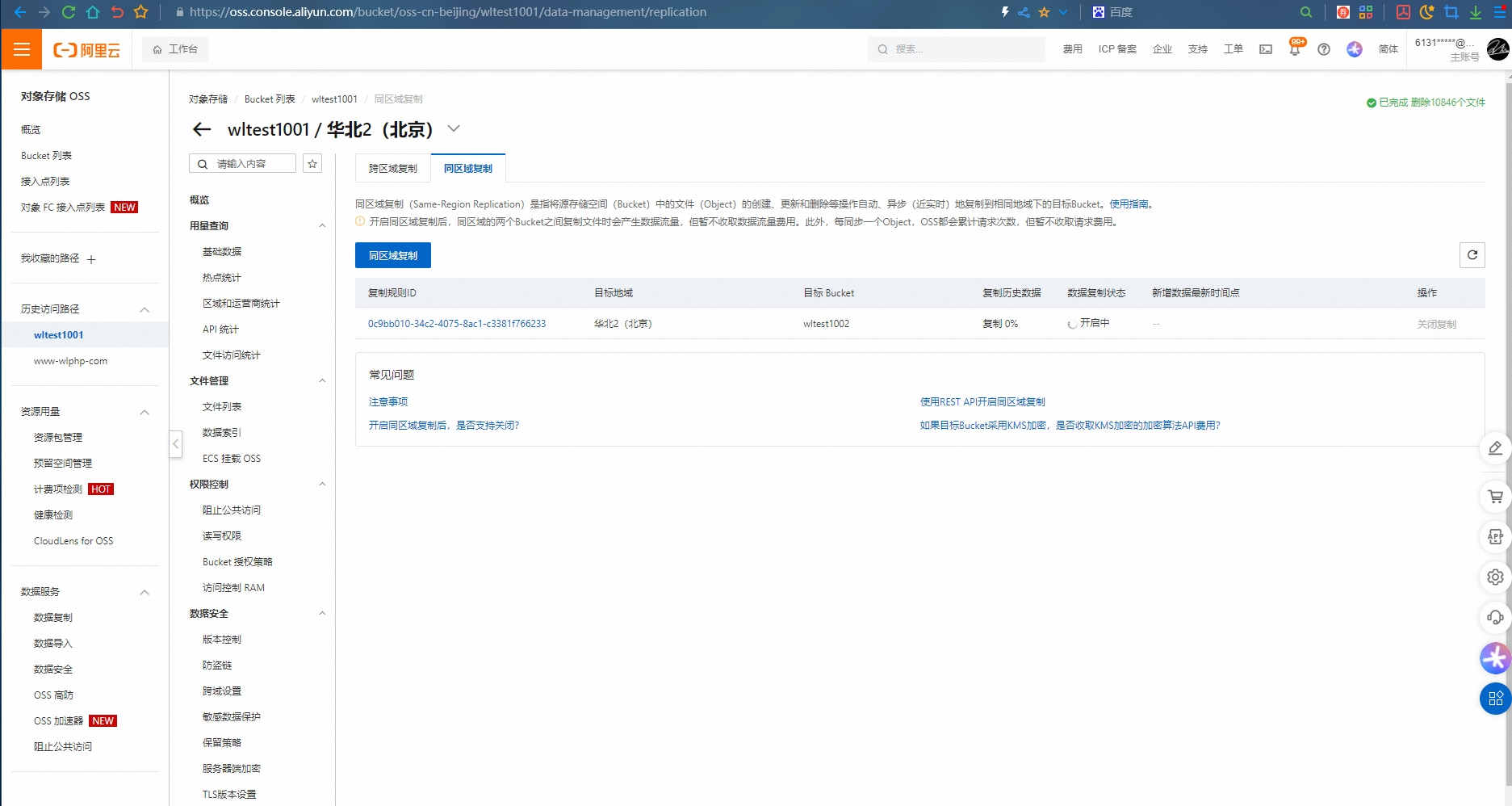Click the 请输入内容 menu search field
Viewport: 1512px width, 806px height.
(242, 164)
